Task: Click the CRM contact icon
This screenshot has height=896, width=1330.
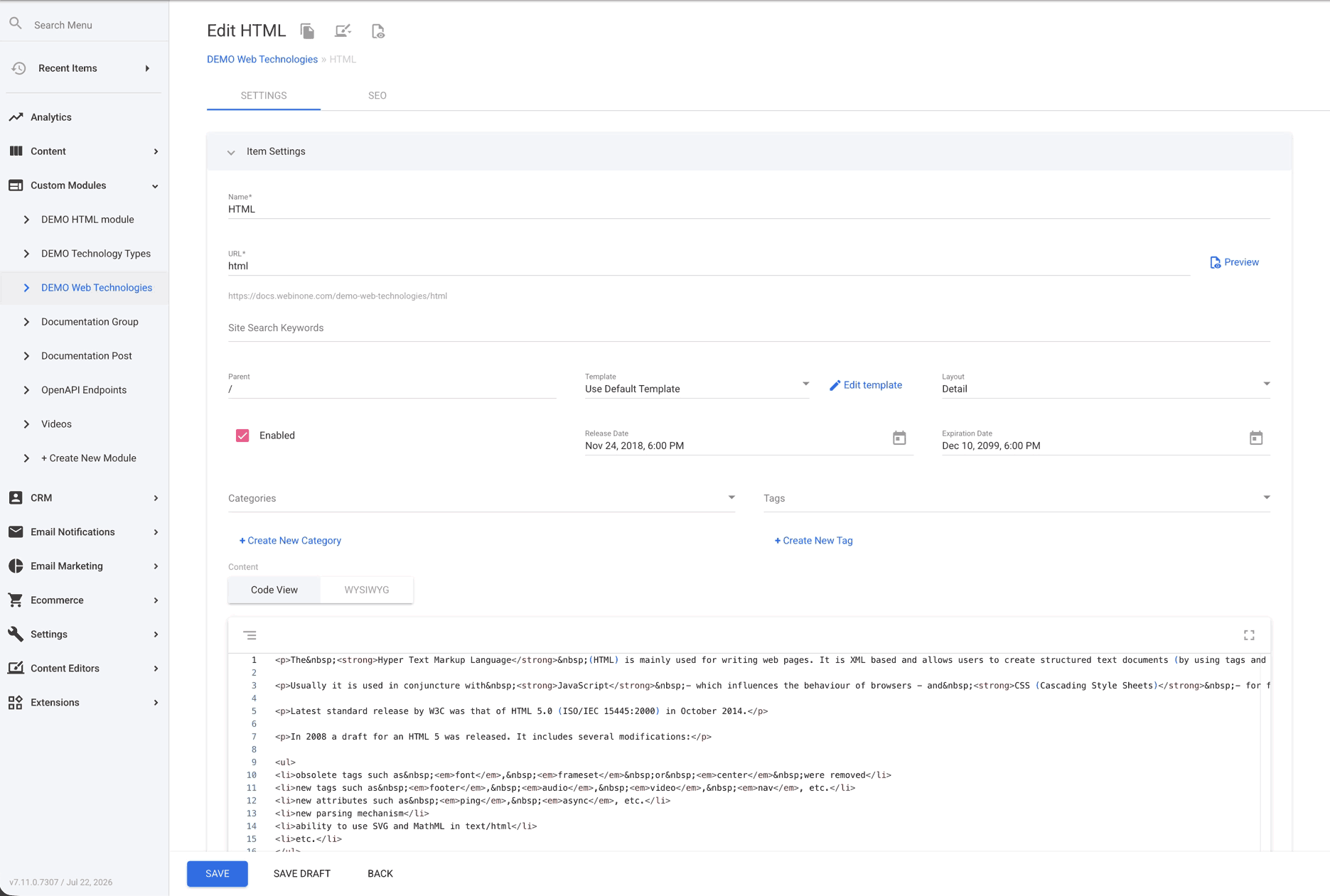Action: tap(16, 498)
